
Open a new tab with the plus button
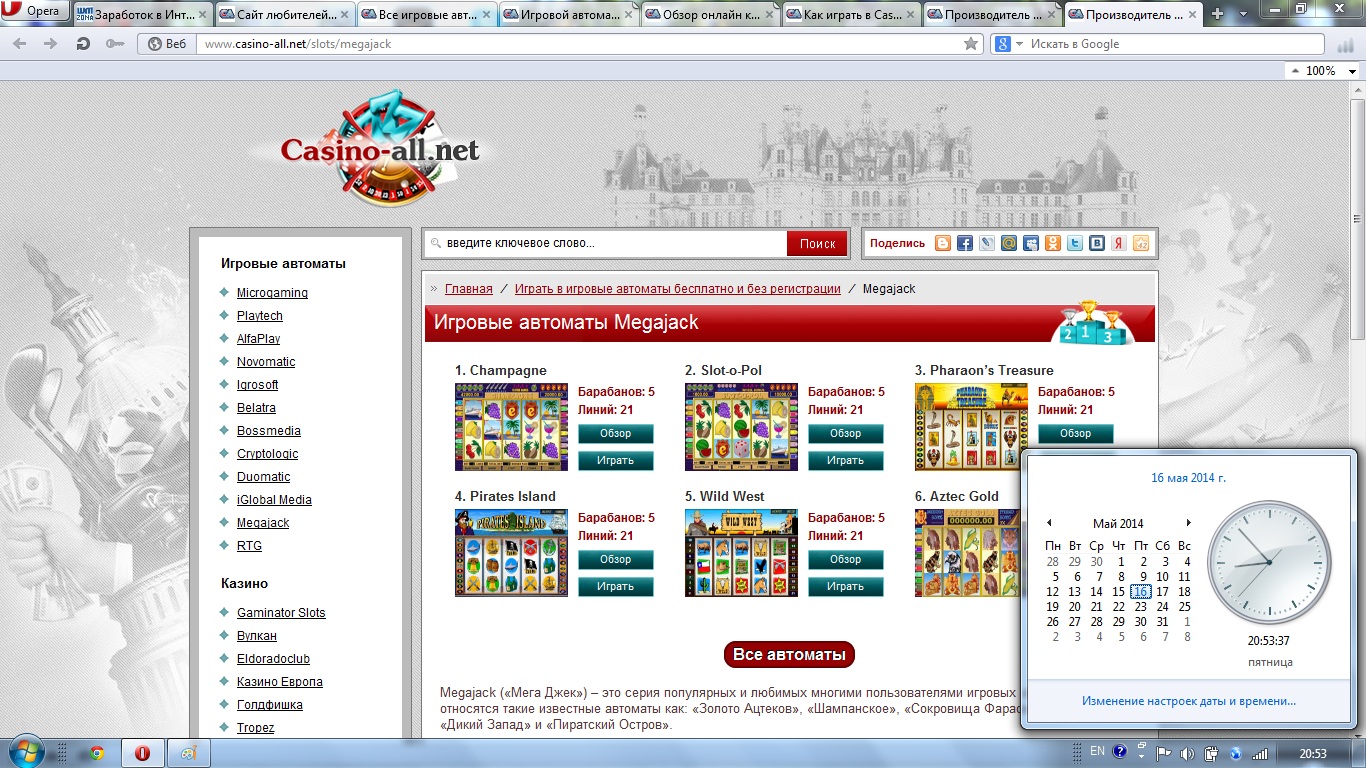point(1217,14)
